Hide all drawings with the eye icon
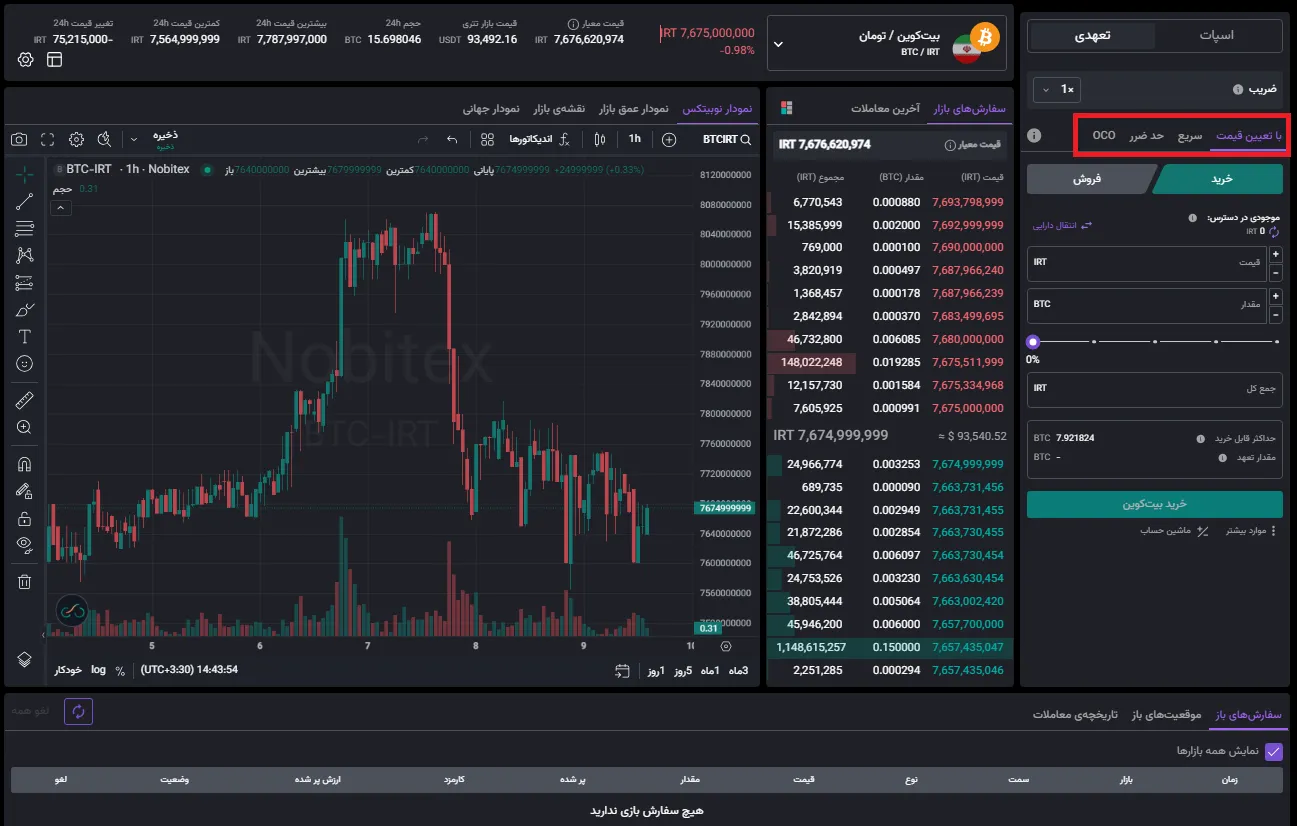This screenshot has height=826, width=1297. click(x=25, y=544)
